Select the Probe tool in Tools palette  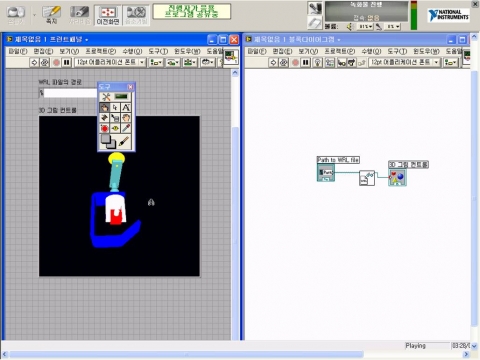115,128
